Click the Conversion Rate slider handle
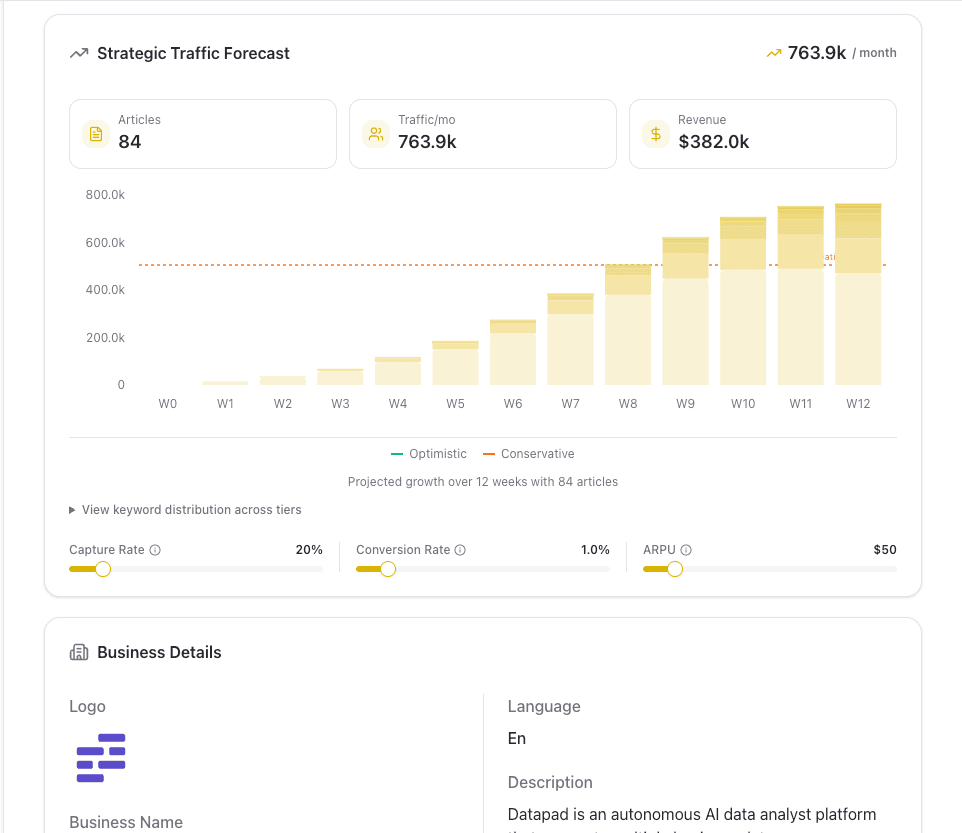The image size is (962, 833). (x=389, y=569)
